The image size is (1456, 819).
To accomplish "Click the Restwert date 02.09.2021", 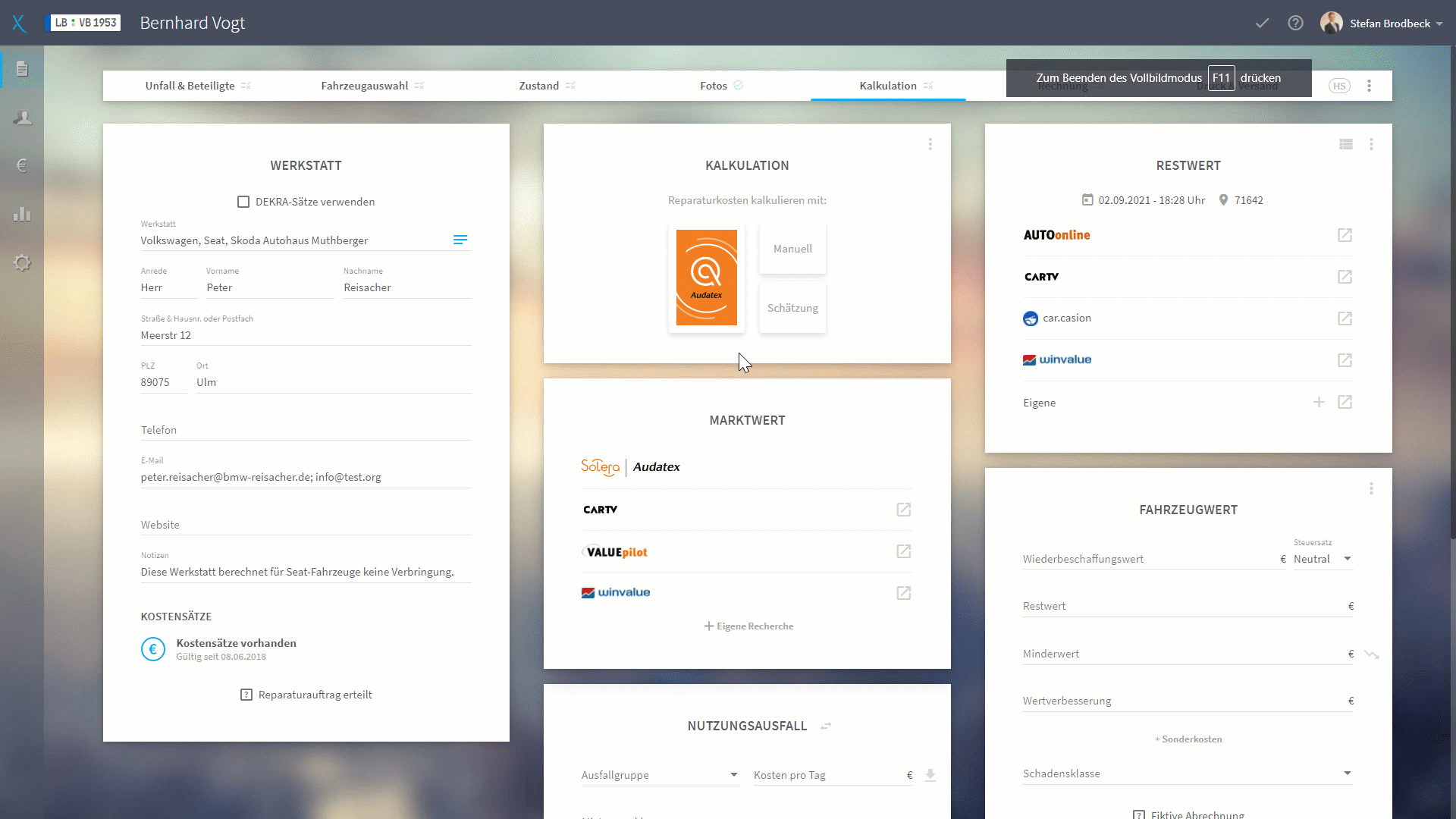I will 1144,200.
